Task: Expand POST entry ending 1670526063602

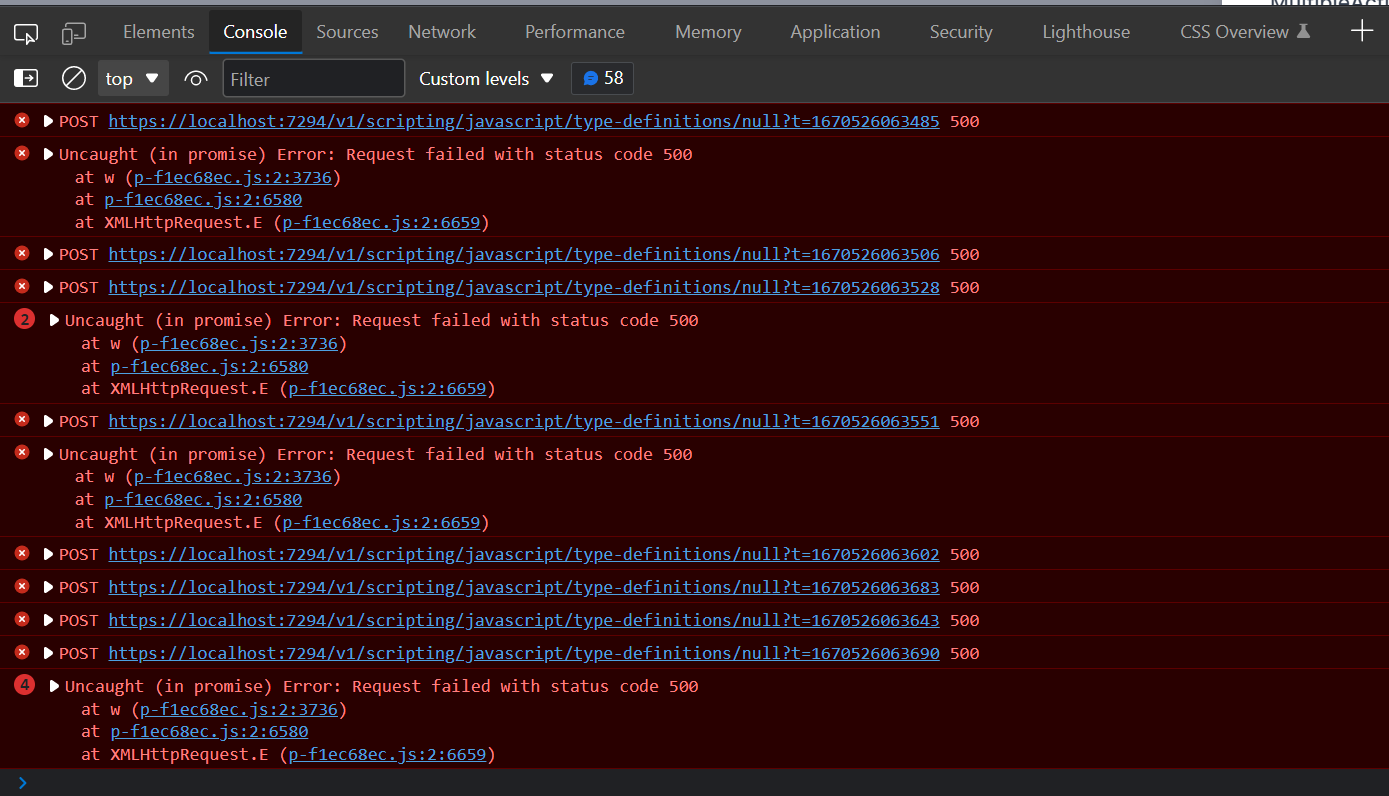Action: tap(48, 554)
